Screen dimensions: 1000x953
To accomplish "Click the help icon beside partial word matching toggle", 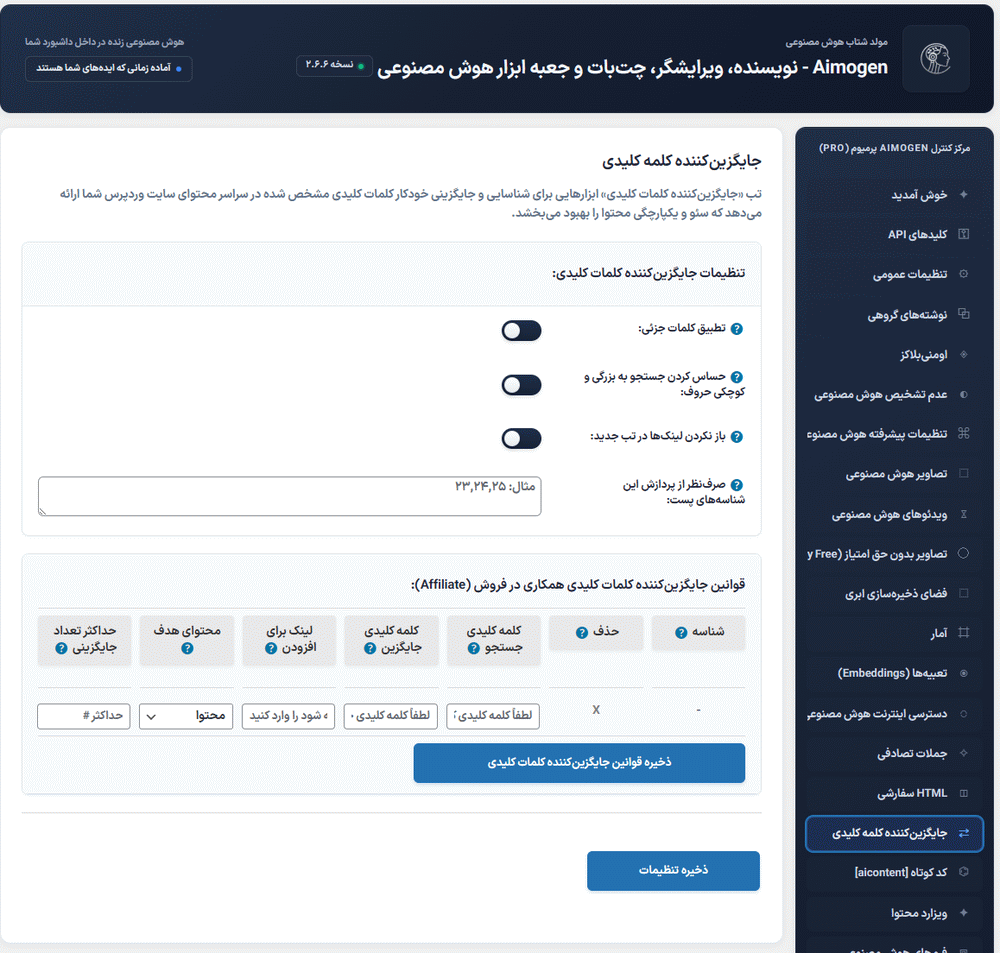I will pyautogui.click(x=739, y=327).
